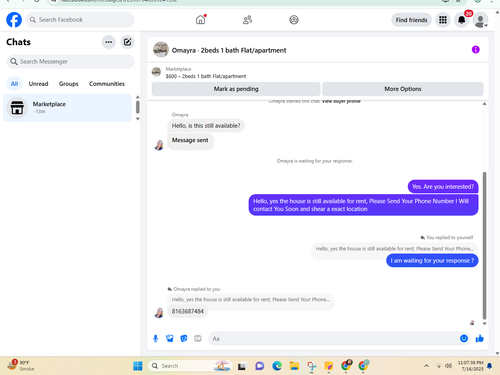Click the Windows taskbar Search box

(x=189, y=366)
